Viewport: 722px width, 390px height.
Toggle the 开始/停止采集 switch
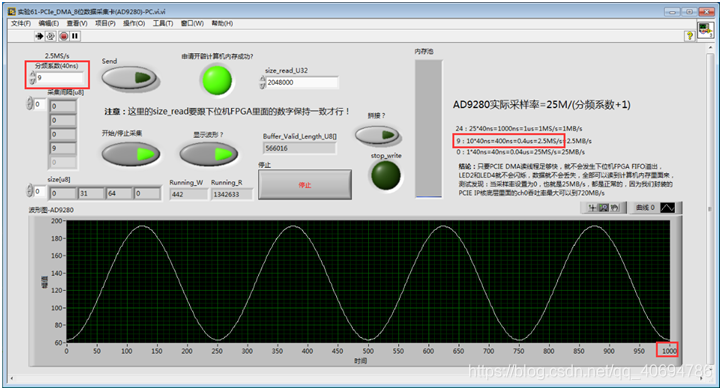131,154
